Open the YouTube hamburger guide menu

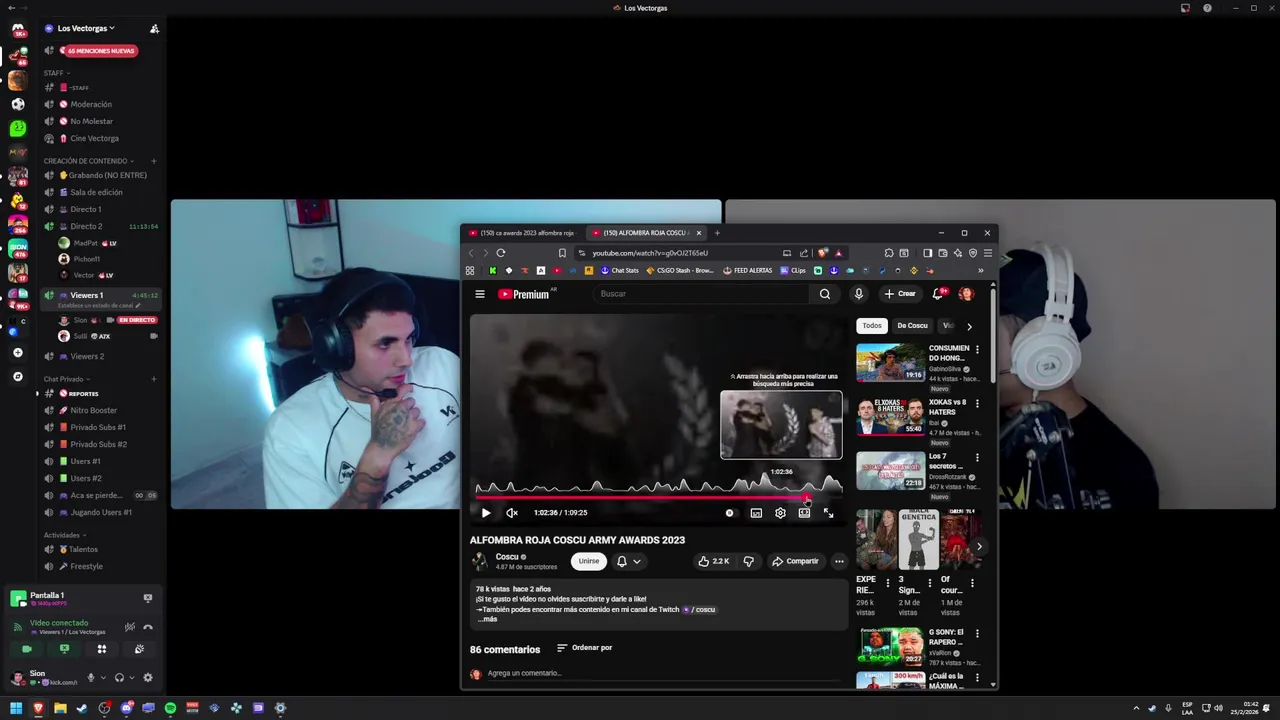point(480,294)
